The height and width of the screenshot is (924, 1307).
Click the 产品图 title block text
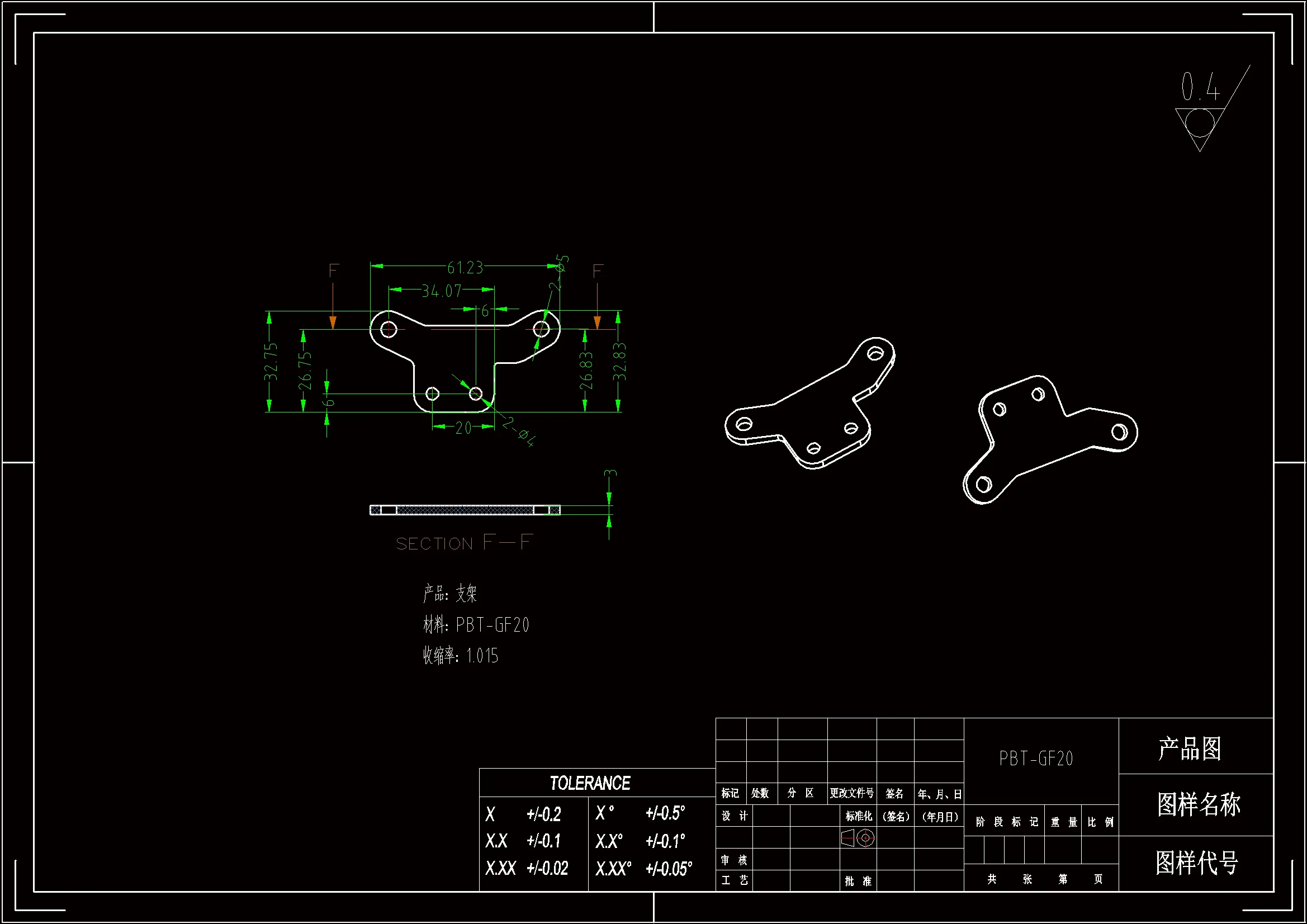coord(1190,748)
